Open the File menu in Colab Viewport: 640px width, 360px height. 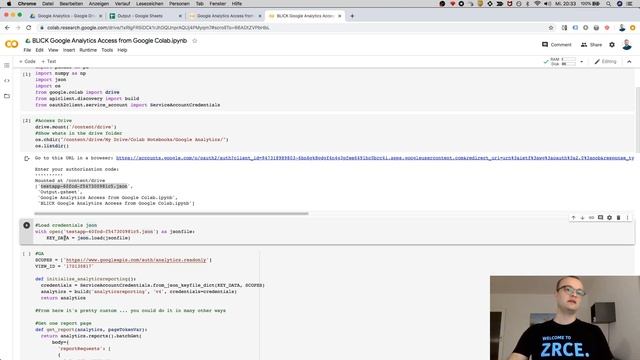point(27,50)
